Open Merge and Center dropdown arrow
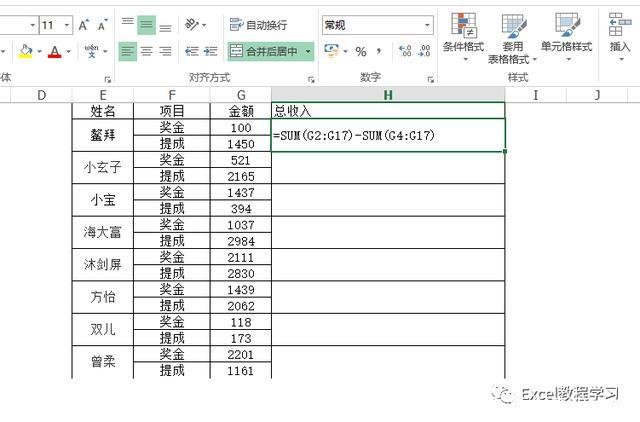The image size is (640, 422). pos(308,51)
